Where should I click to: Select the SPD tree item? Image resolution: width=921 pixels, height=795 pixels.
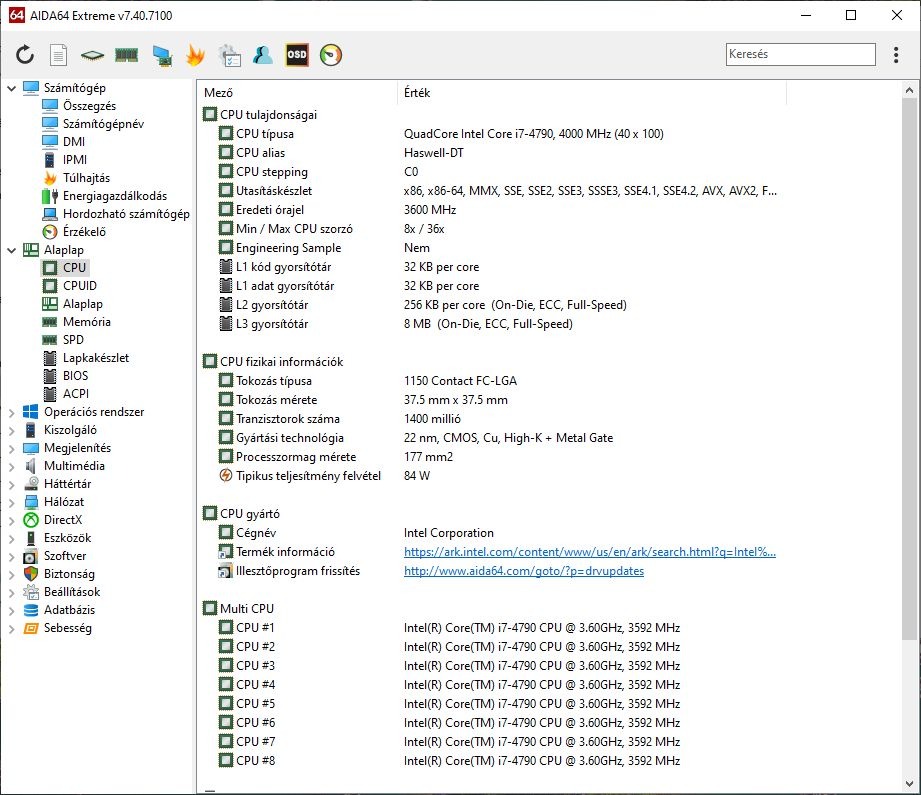coord(73,340)
